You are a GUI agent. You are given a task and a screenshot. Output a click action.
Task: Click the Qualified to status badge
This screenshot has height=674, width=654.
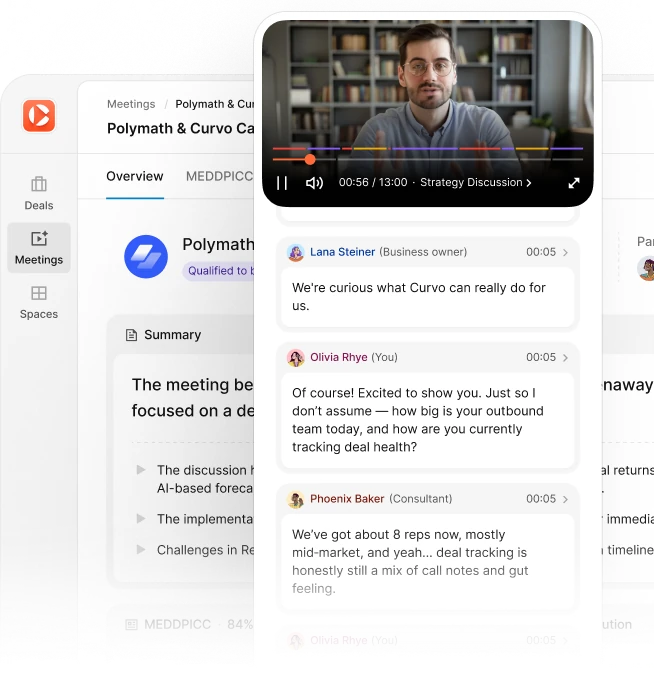click(218, 271)
